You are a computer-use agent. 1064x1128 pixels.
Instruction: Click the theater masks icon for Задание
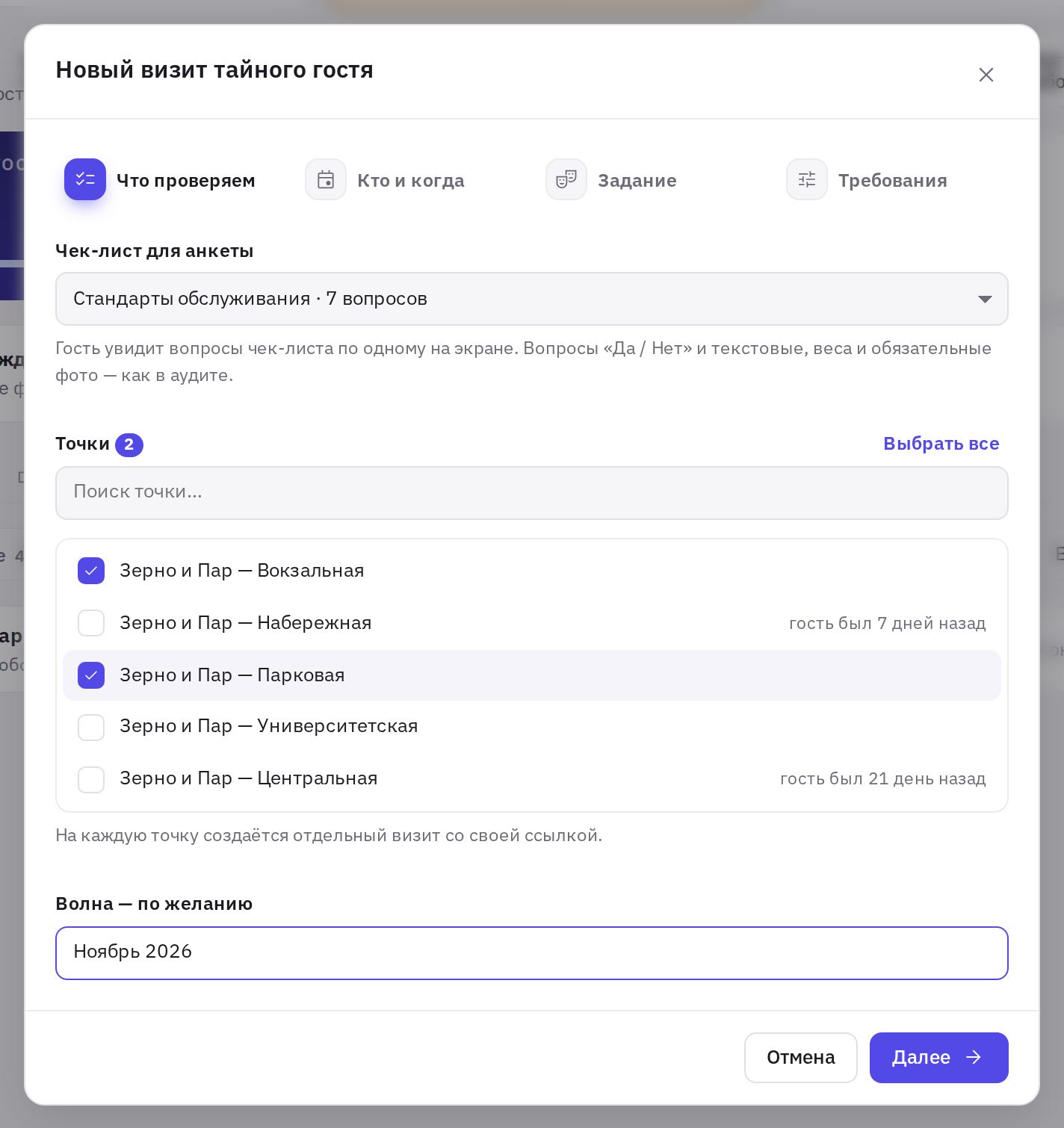pyautogui.click(x=566, y=179)
